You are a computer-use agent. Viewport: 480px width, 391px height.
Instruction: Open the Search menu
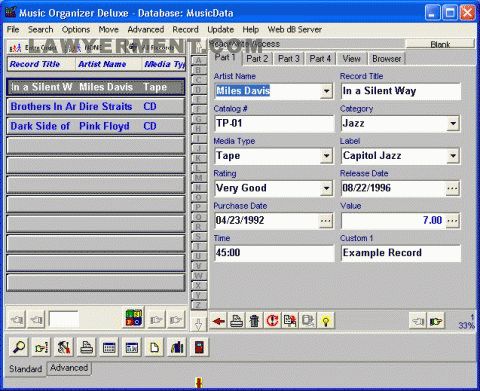click(x=40, y=29)
